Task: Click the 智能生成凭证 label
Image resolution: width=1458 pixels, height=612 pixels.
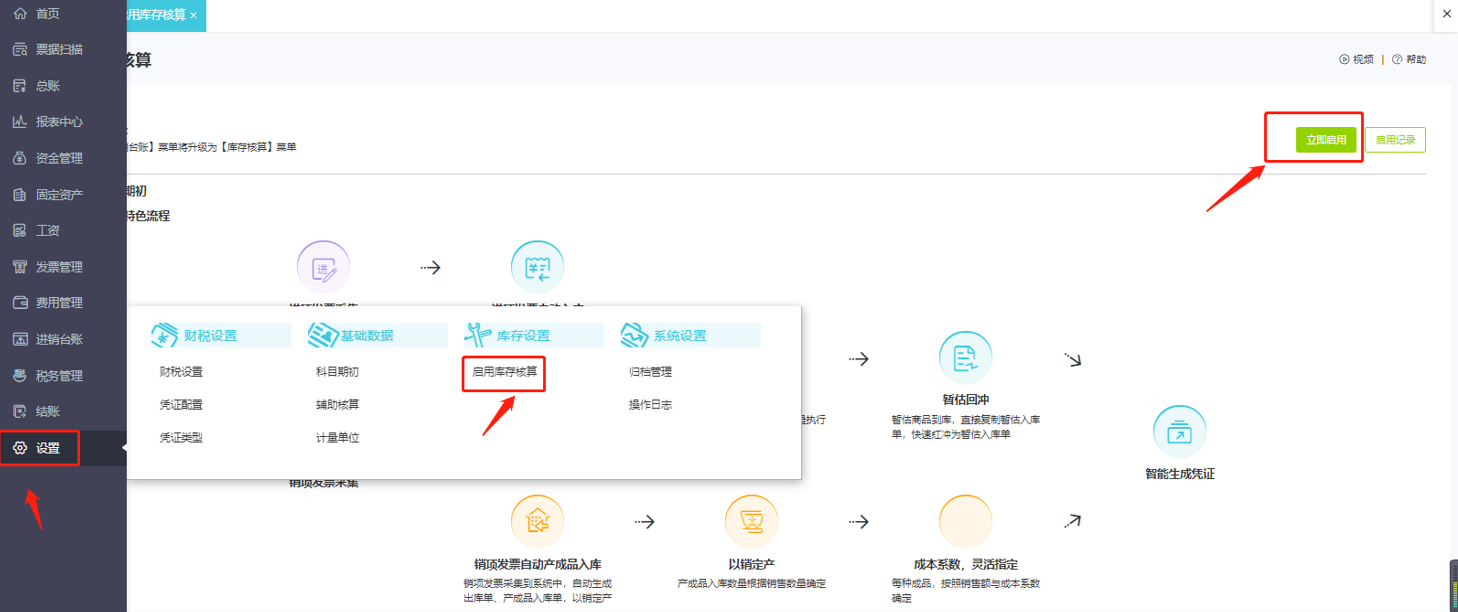Action: [x=1180, y=474]
